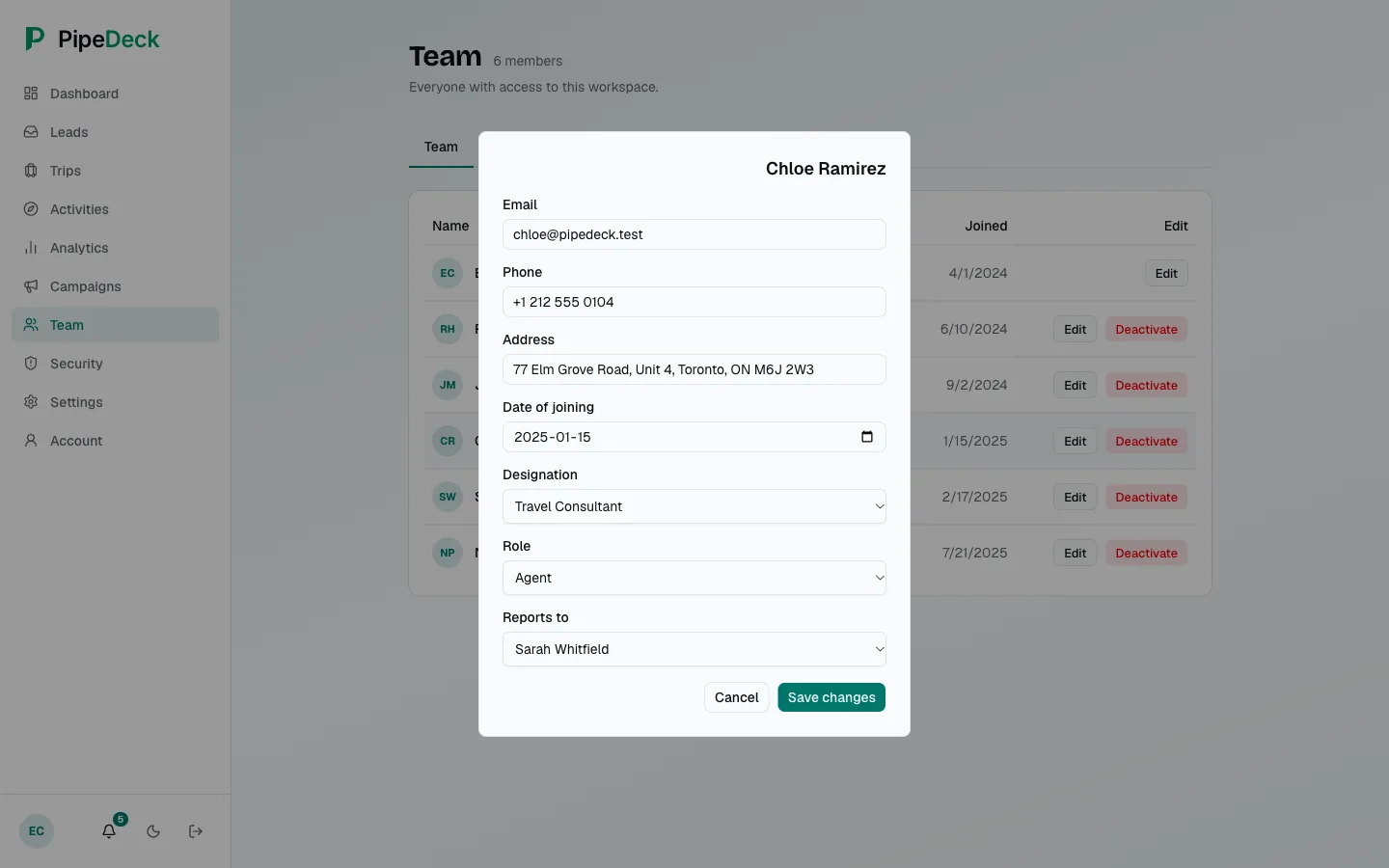1389x868 pixels.
Task: Open Campaigns megaphone icon
Action: pos(31,286)
